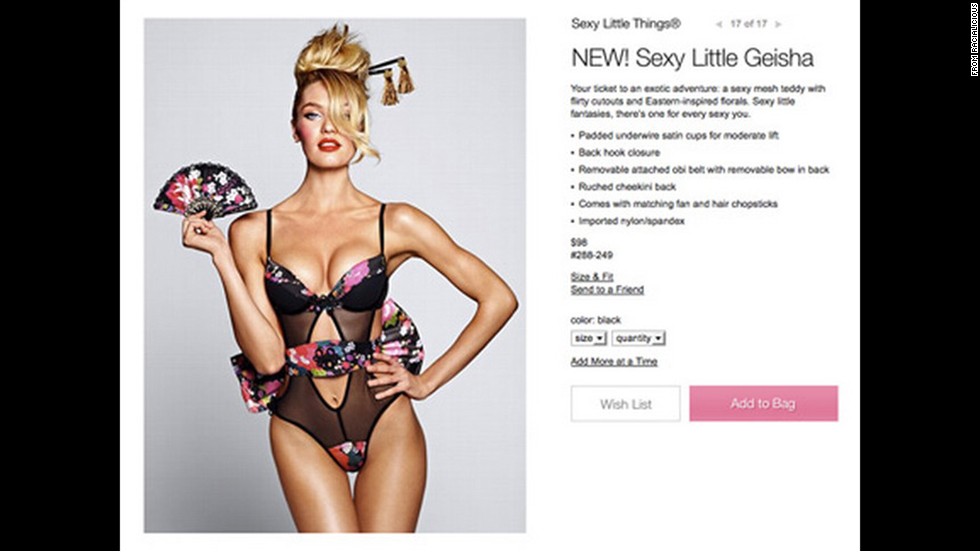Choose the Add More at a Time link
Viewport: 980px width, 552px height.
click(614, 361)
